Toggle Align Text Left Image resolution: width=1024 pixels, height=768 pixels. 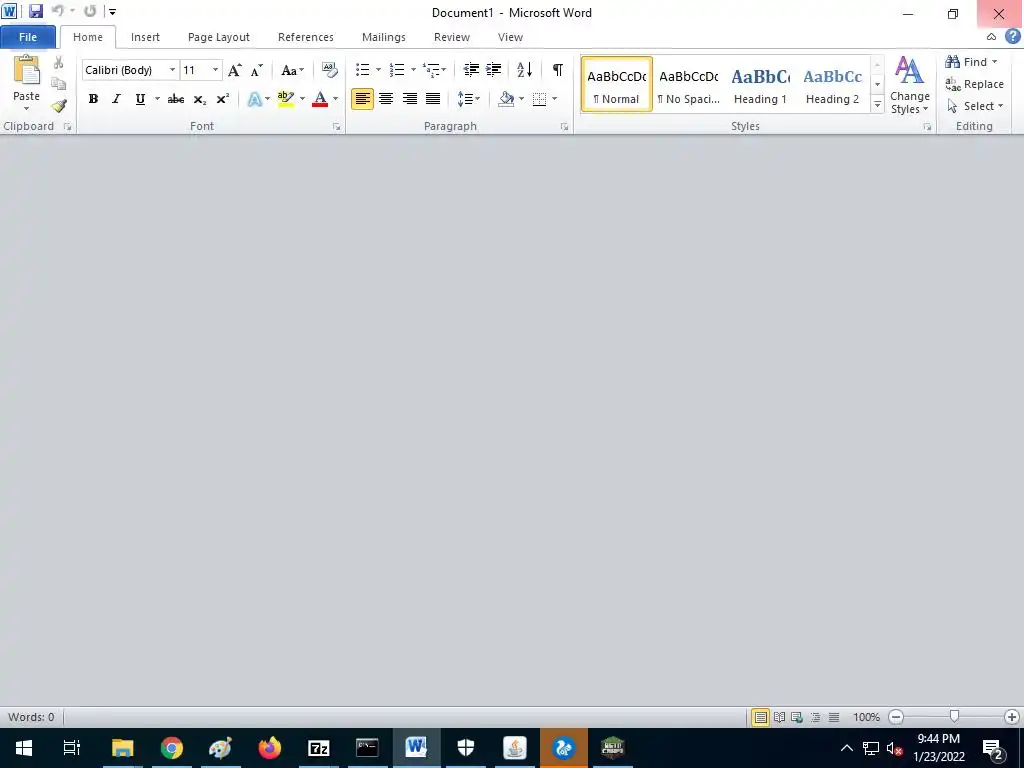[x=362, y=99]
